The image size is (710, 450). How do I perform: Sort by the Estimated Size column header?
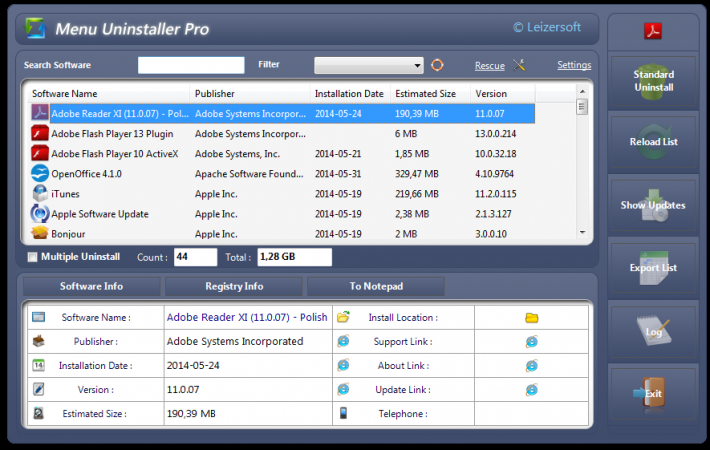click(430, 94)
